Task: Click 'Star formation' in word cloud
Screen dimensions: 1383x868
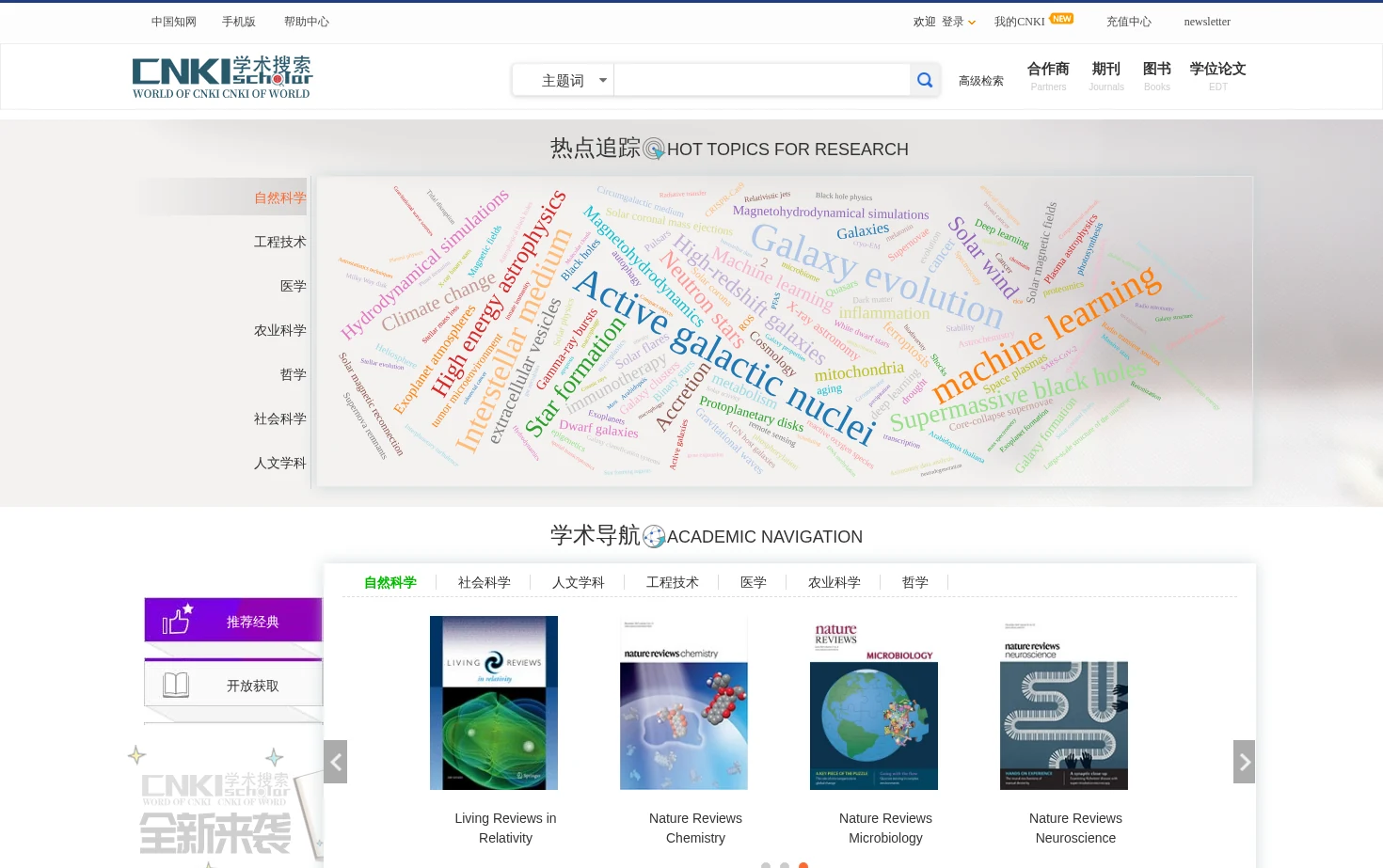Action: pyautogui.click(x=575, y=377)
